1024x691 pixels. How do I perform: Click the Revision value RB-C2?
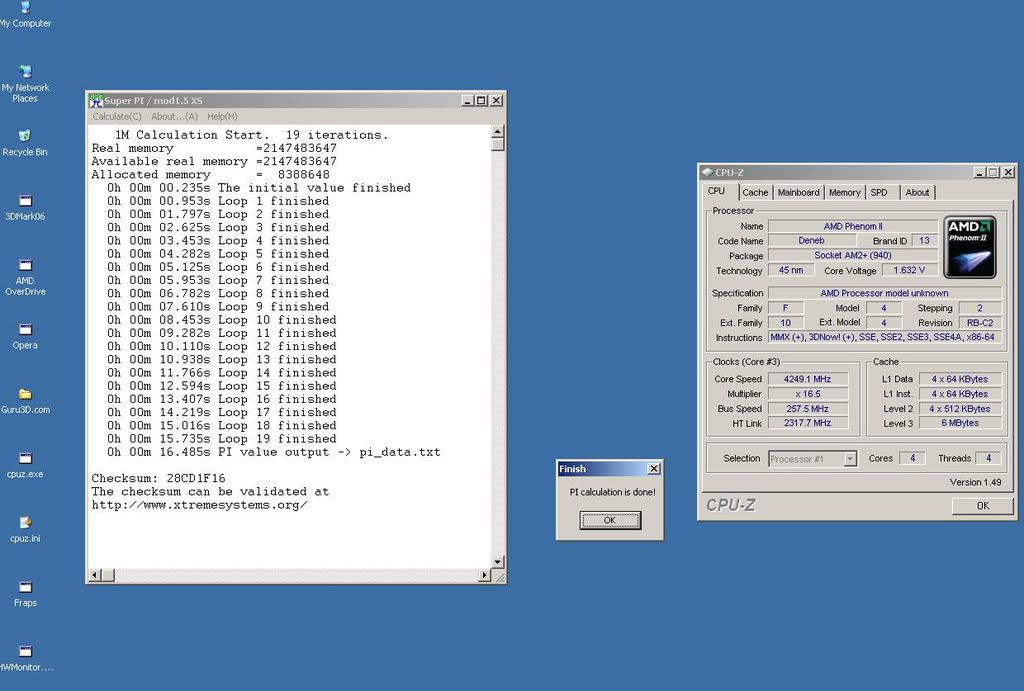(980, 323)
